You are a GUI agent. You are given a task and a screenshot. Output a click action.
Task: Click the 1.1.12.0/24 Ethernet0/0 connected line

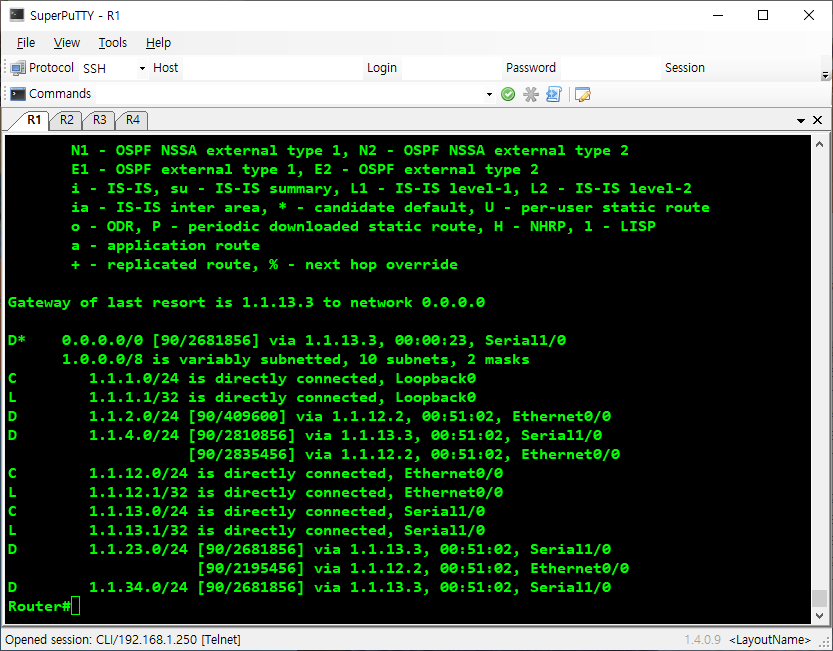(255, 473)
